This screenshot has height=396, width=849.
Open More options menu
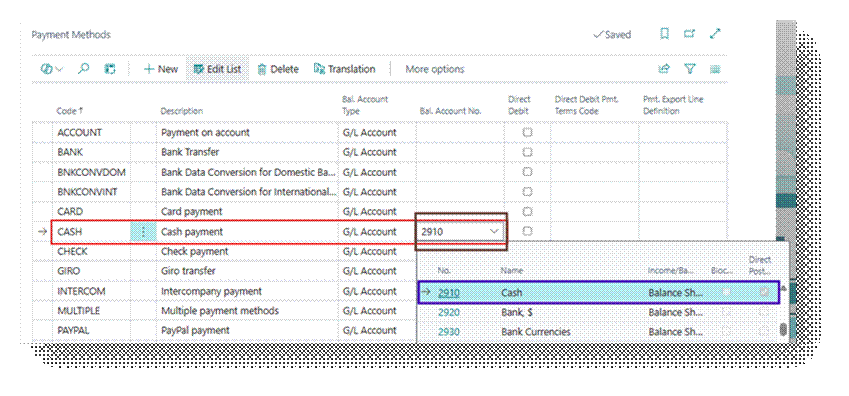point(435,69)
